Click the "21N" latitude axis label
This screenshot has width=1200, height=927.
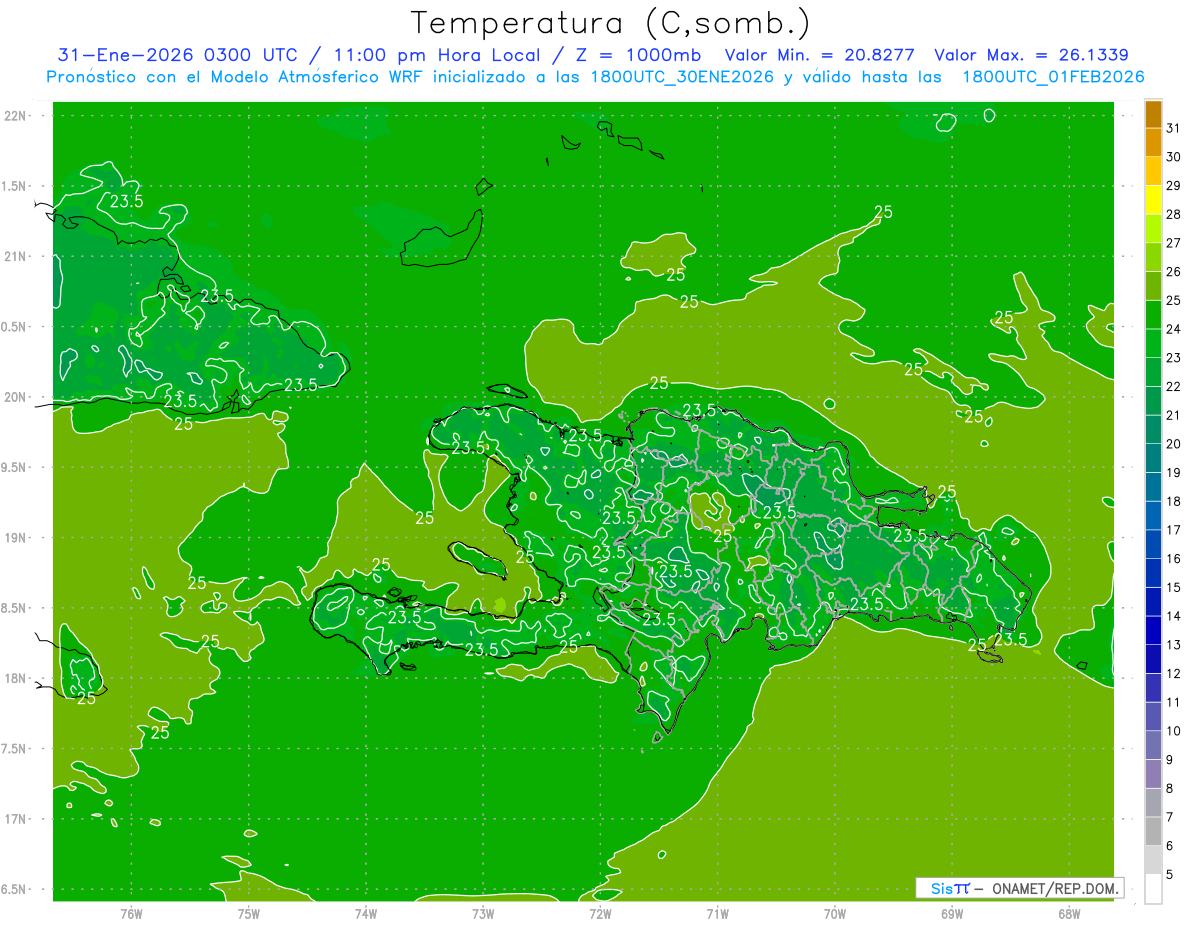tap(15, 256)
